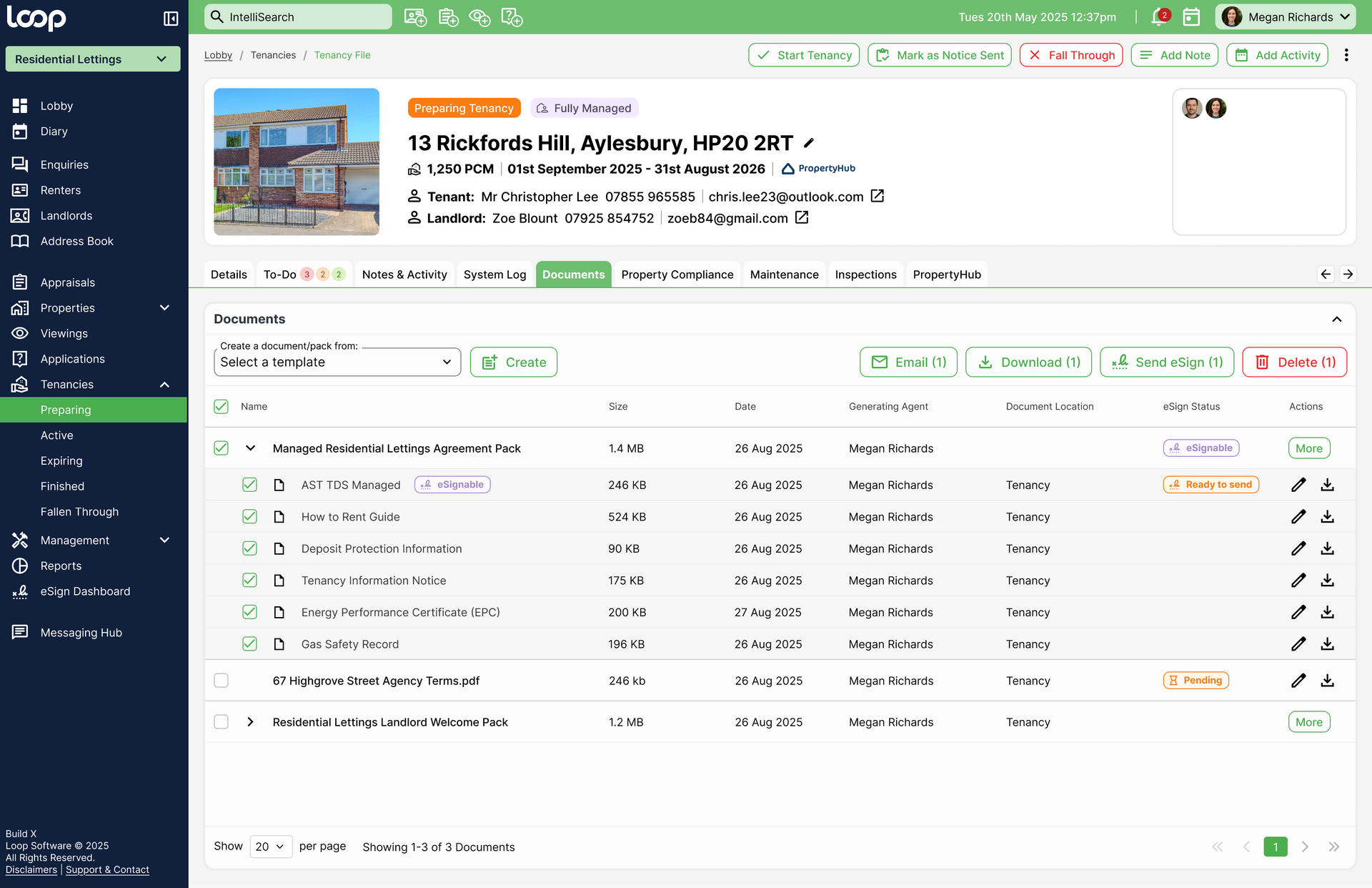Click the property photo thumbnail

(297, 162)
